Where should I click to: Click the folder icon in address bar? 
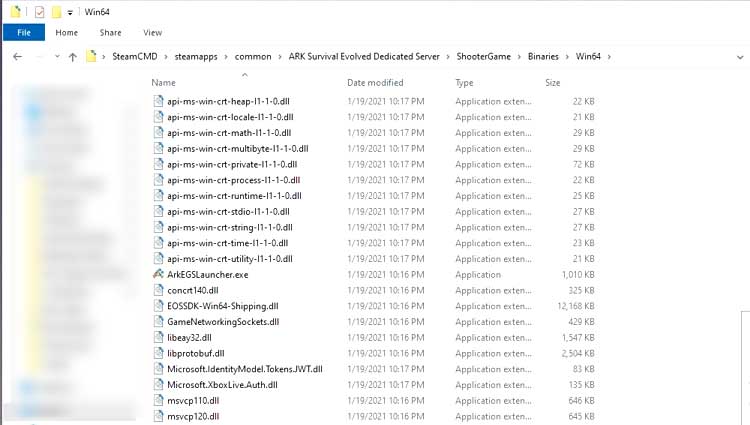(x=91, y=56)
